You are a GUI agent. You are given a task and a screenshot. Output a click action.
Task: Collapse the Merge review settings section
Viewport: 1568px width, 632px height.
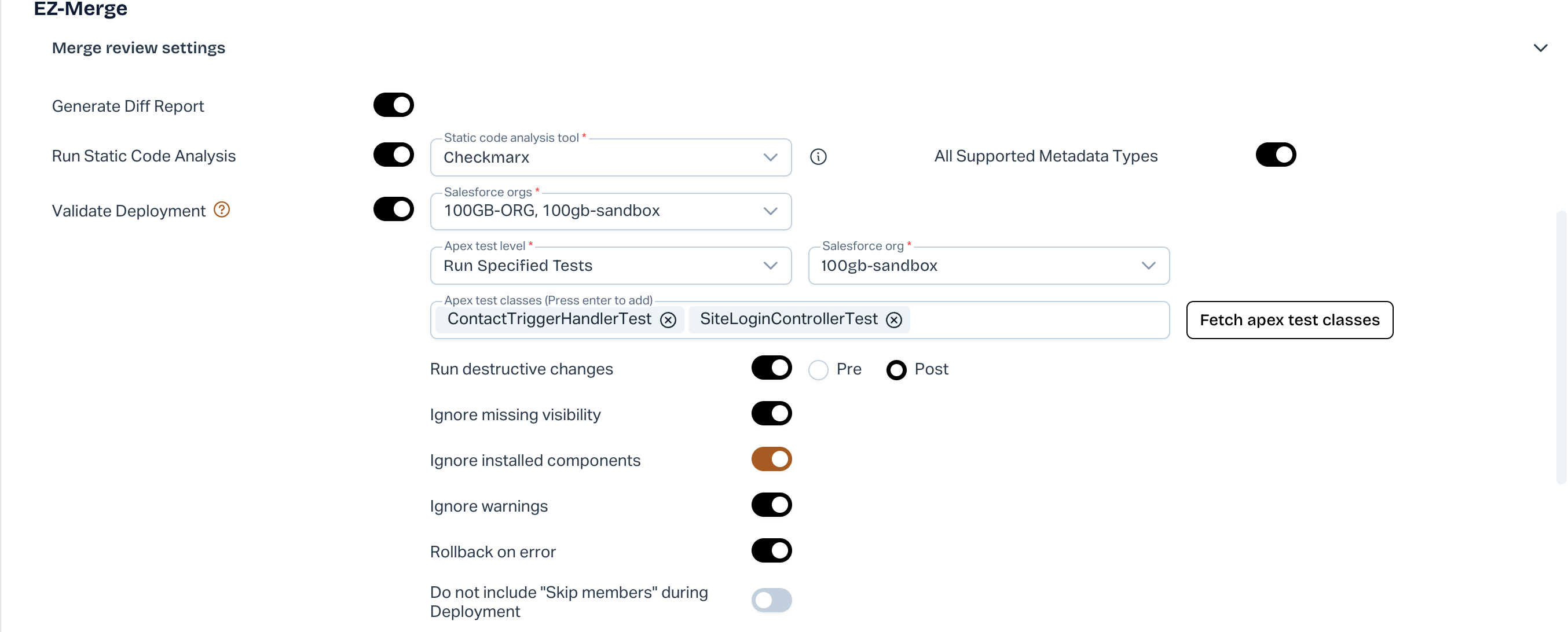(x=1540, y=48)
